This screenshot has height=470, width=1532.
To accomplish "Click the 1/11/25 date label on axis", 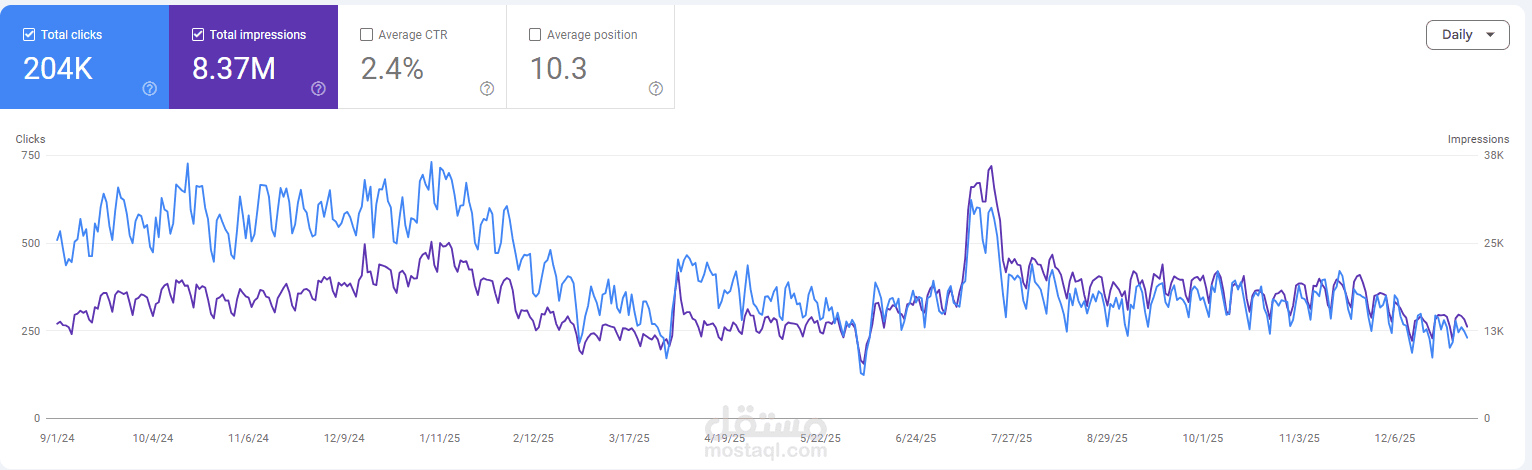I will 440,439.
